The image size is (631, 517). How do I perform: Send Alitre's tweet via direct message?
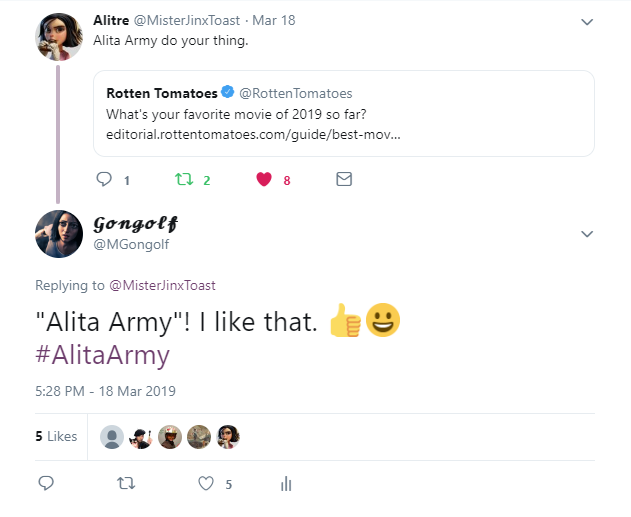[x=344, y=180]
